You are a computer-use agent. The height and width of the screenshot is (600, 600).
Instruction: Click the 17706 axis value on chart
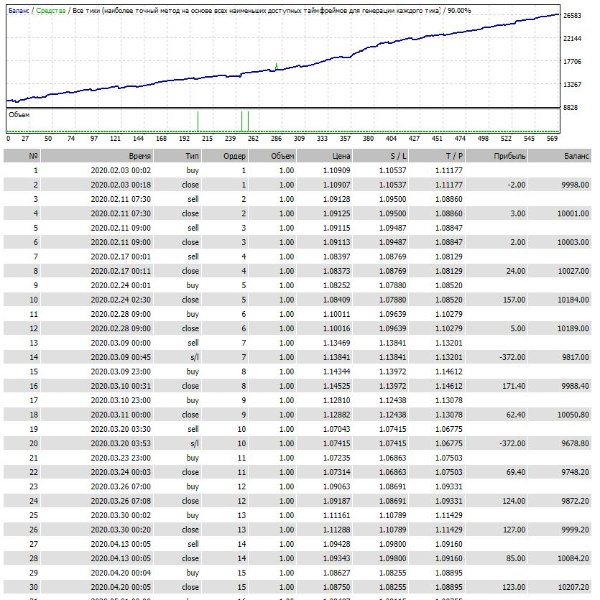572,61
